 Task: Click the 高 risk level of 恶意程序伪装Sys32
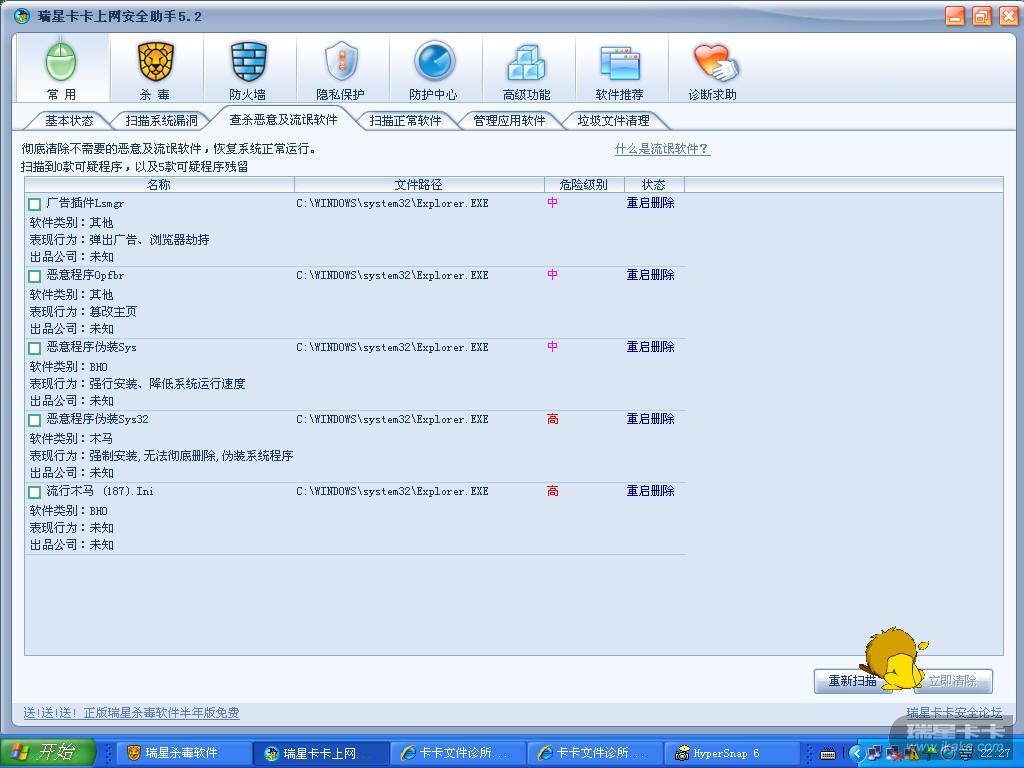[x=552, y=419]
